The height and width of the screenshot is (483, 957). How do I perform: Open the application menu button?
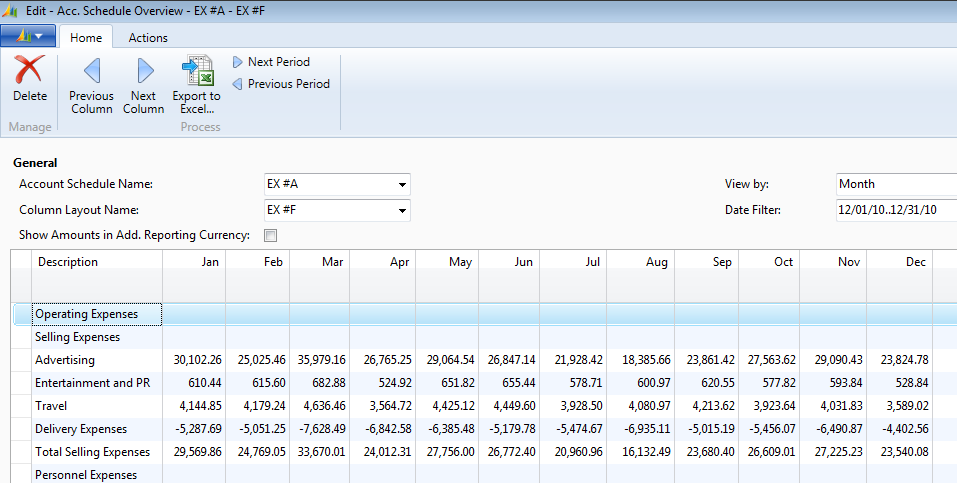click(28, 37)
